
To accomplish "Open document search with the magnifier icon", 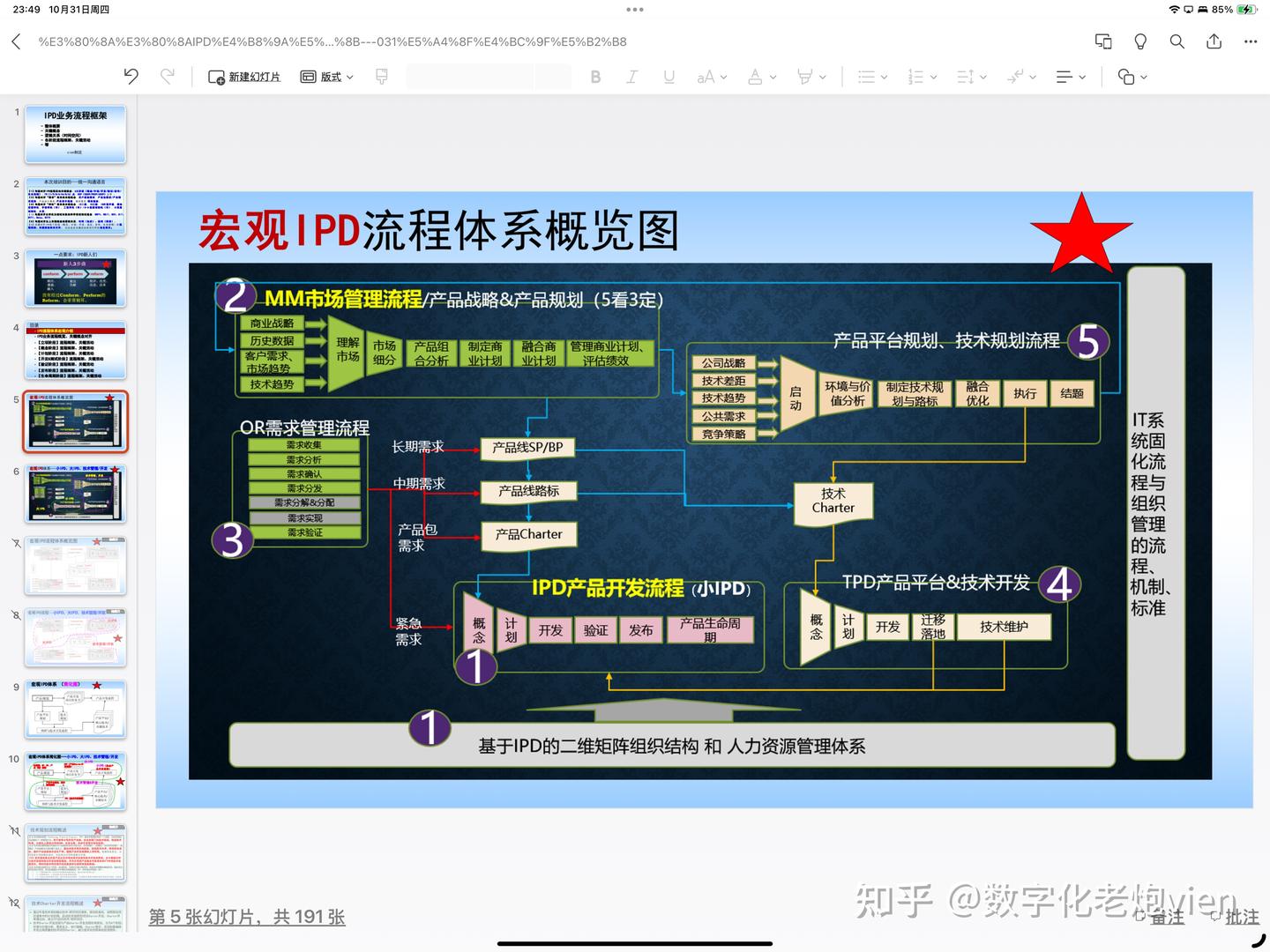I will [1177, 41].
